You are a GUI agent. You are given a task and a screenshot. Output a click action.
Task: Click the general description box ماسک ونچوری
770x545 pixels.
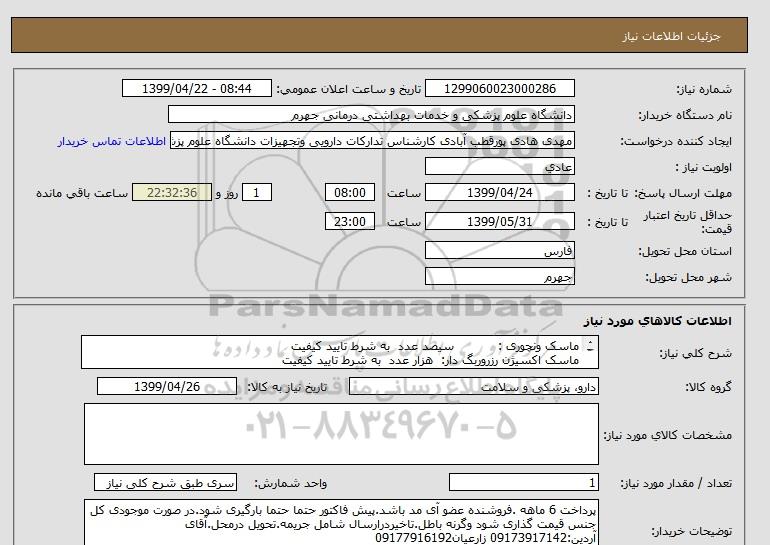tap(340, 353)
